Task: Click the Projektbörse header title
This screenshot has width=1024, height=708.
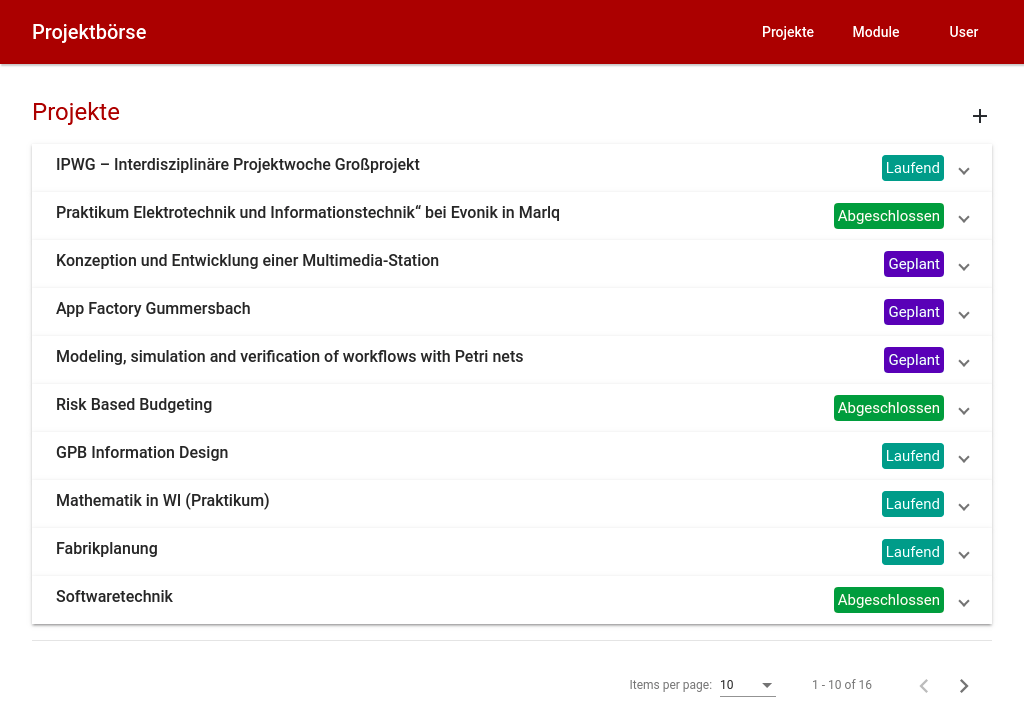Action: [89, 32]
